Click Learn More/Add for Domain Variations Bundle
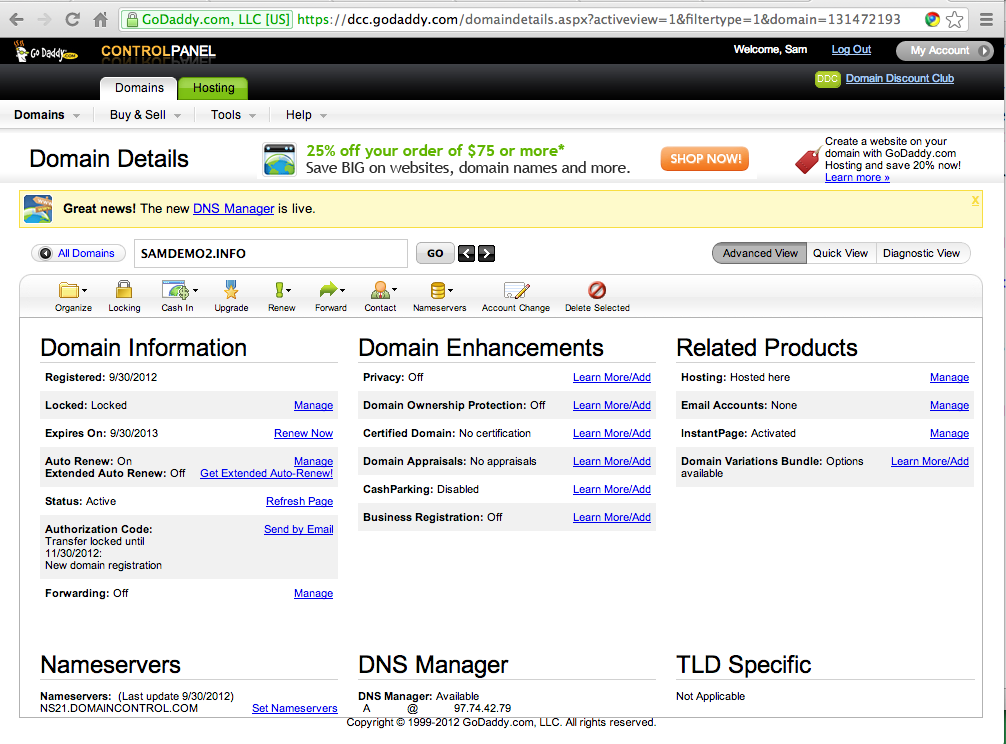This screenshot has height=744, width=1006. pyautogui.click(x=930, y=461)
